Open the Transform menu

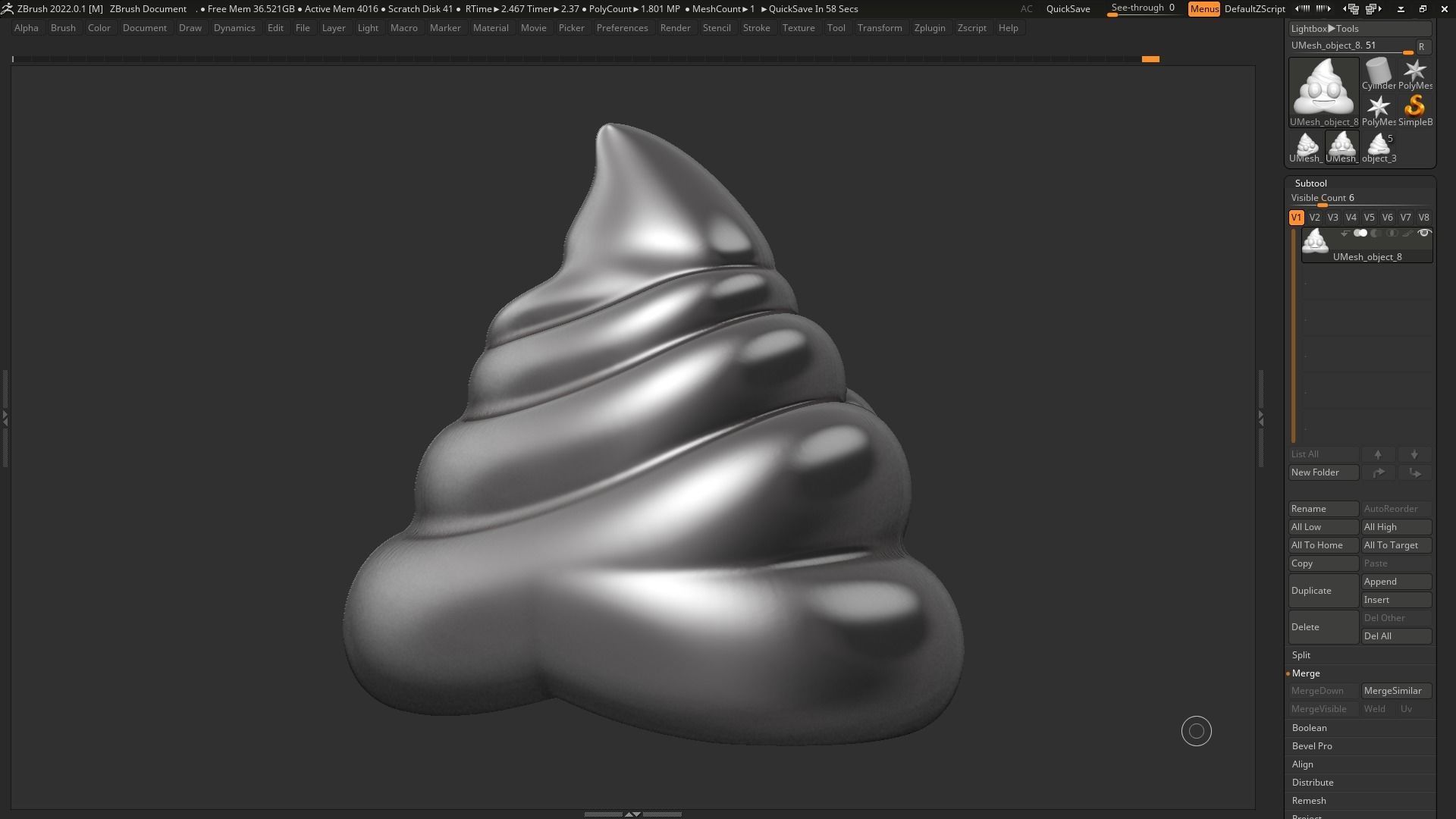(x=880, y=28)
